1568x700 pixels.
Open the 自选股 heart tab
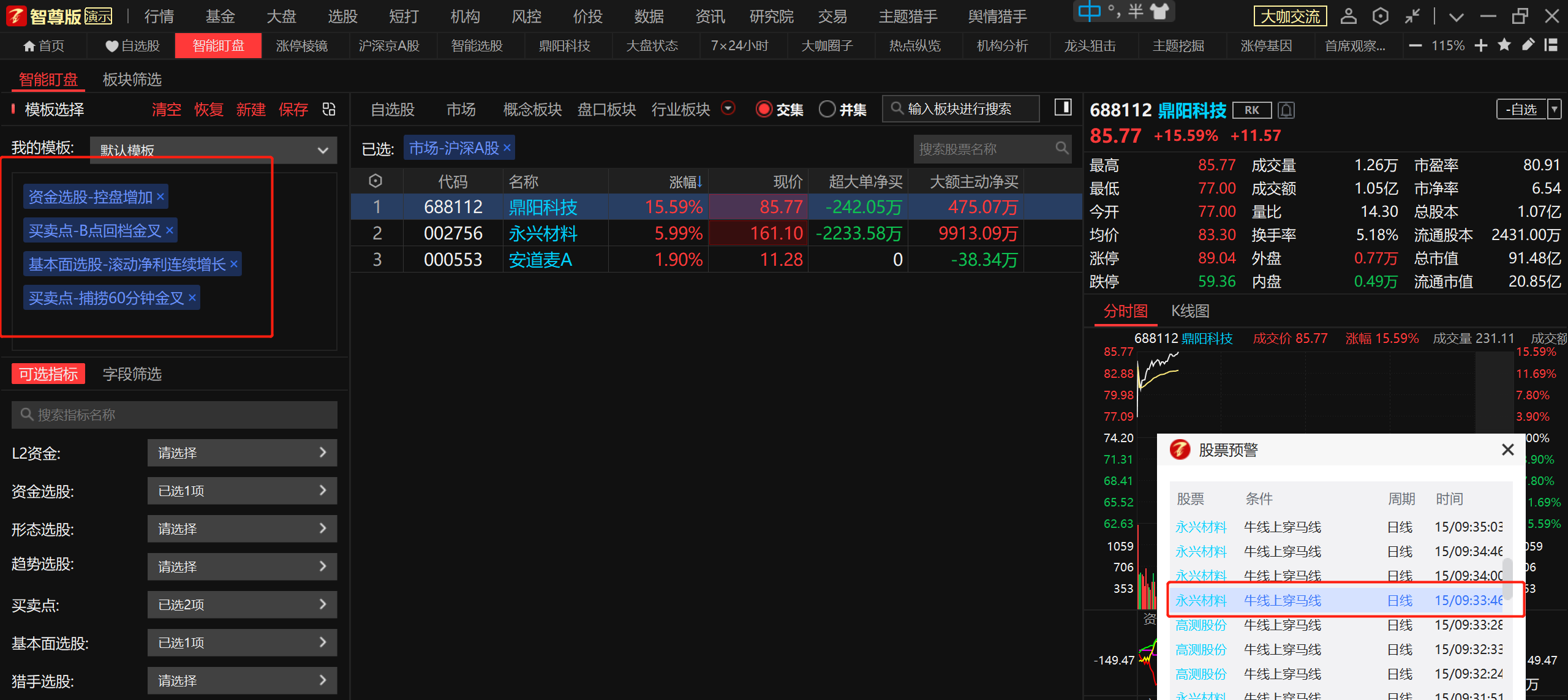[132, 46]
